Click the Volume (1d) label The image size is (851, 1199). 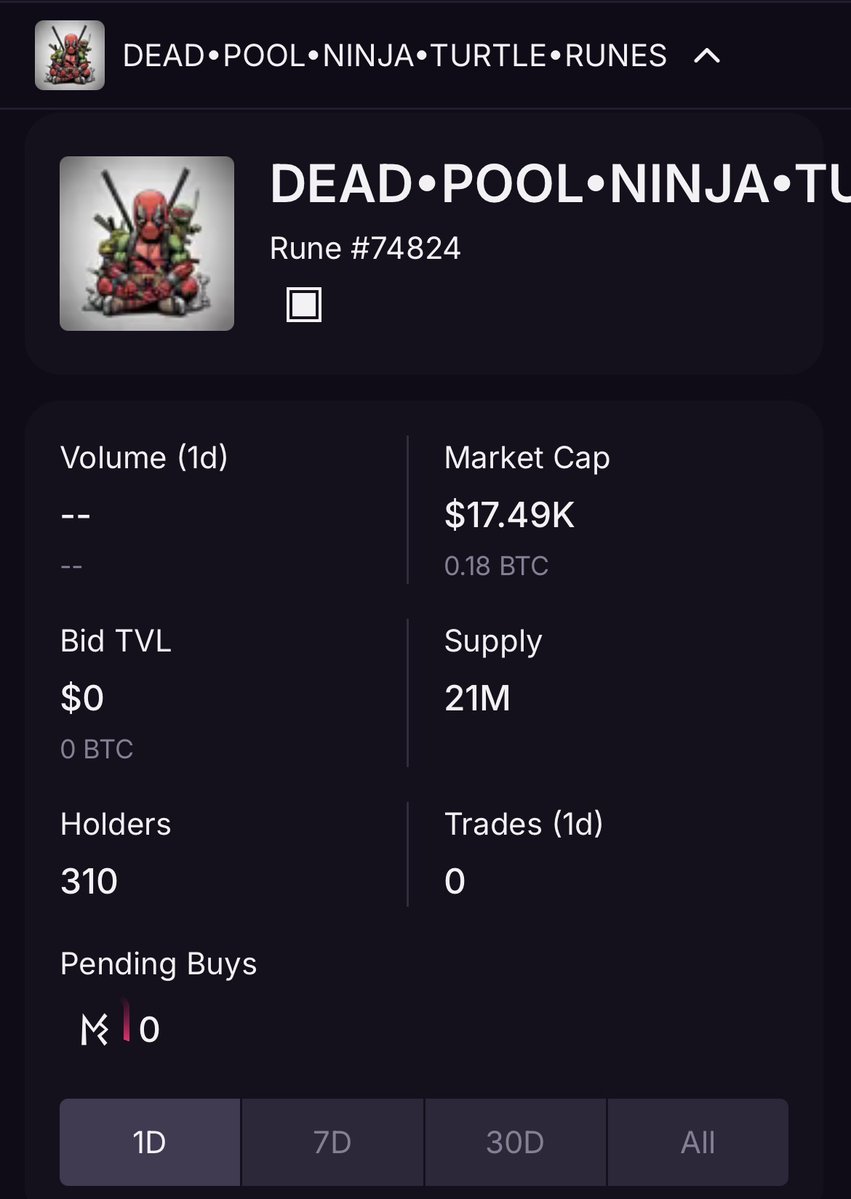coord(144,458)
